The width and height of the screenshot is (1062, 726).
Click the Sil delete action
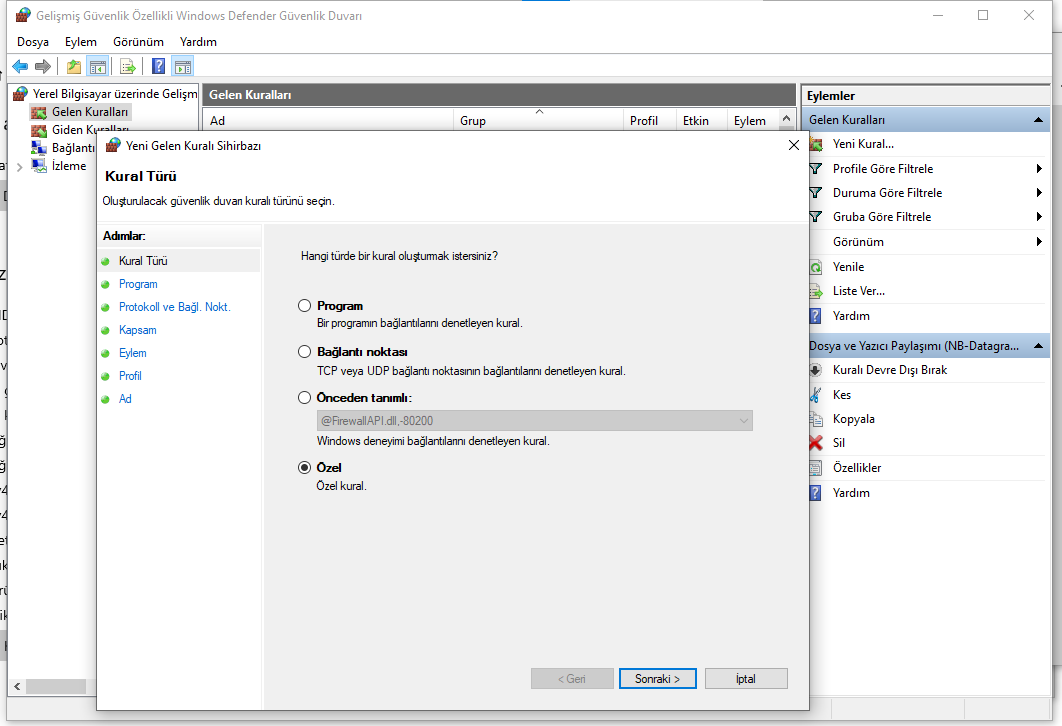point(838,443)
